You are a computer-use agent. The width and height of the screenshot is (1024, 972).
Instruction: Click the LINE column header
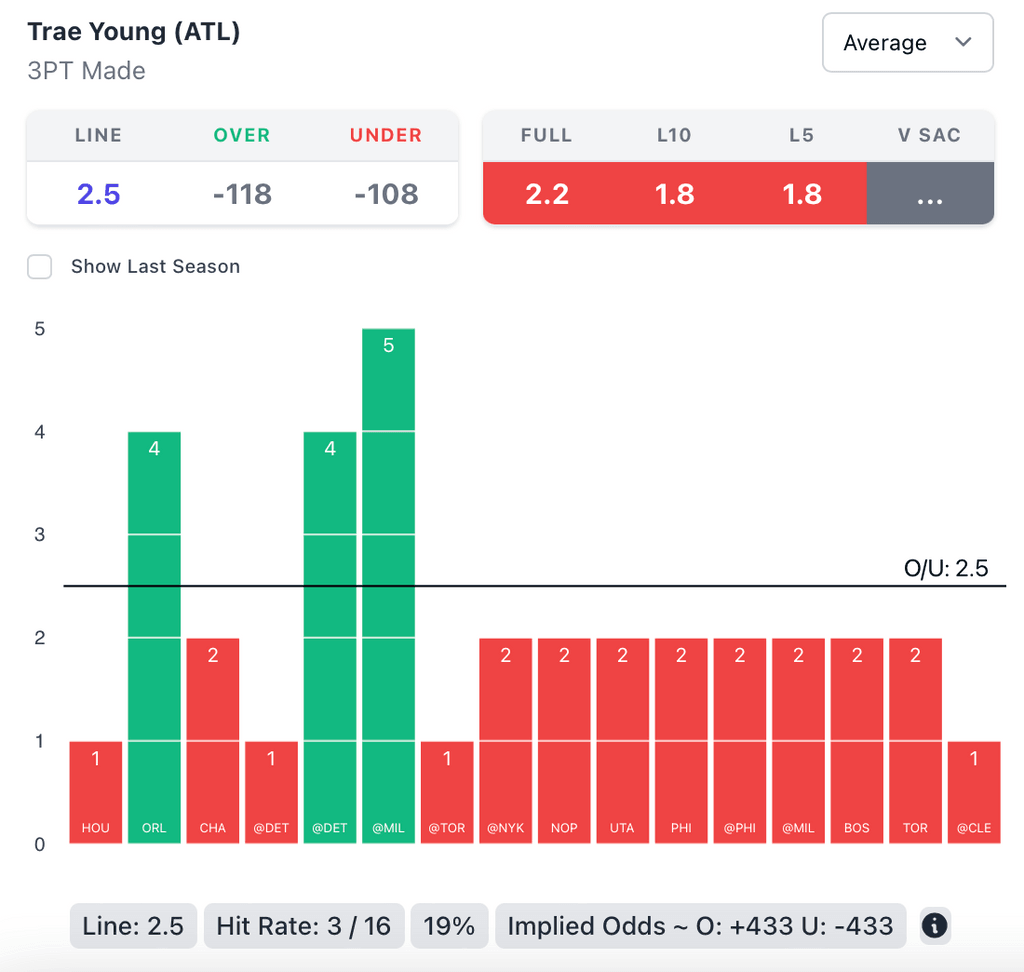(99, 135)
